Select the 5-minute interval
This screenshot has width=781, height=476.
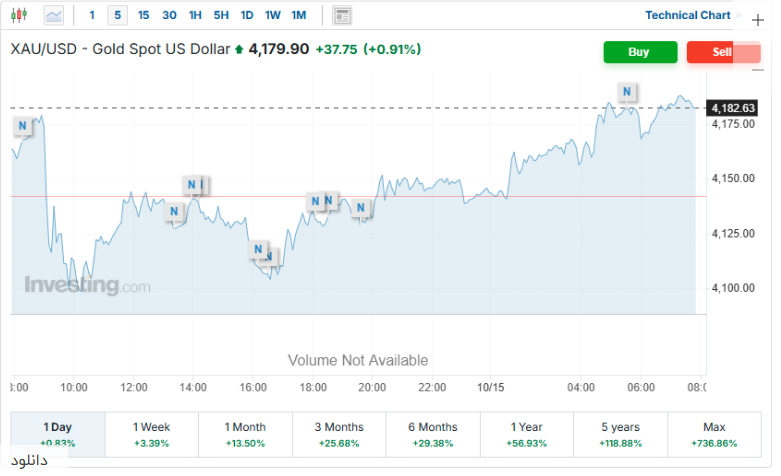point(118,15)
